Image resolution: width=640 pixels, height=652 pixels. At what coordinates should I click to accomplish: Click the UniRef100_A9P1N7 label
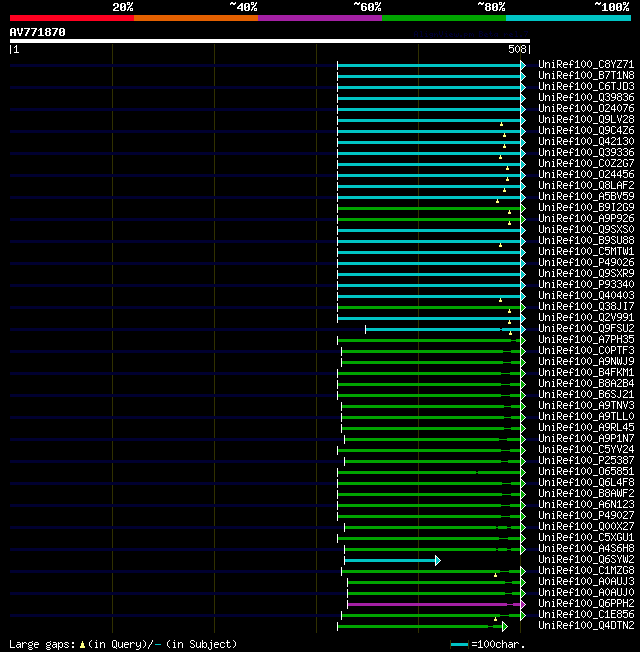(x=586, y=439)
